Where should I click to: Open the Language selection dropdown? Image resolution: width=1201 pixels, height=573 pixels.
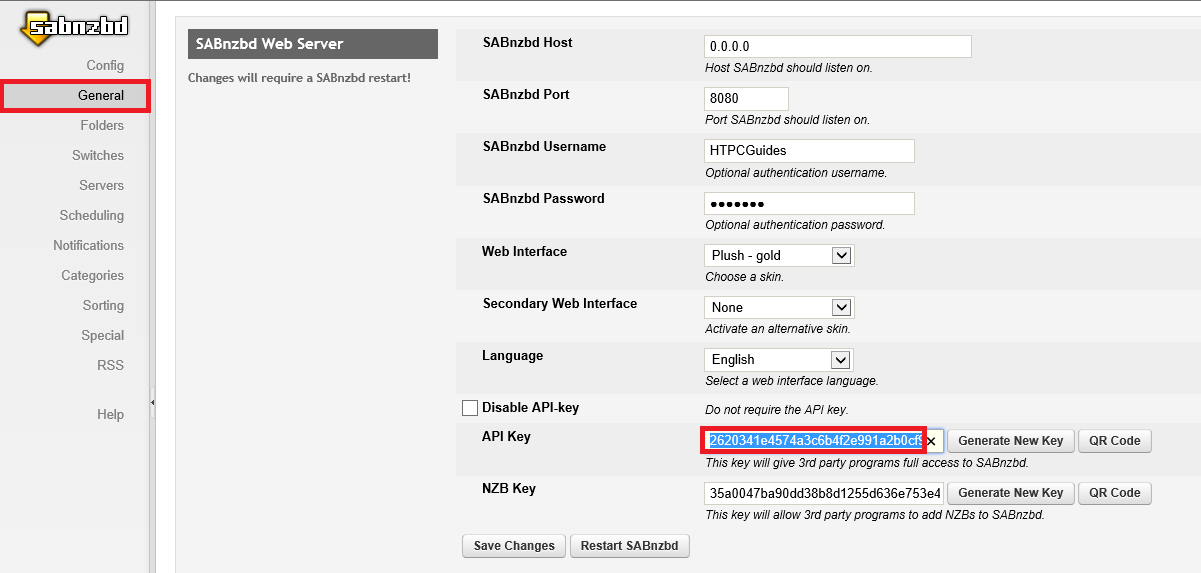click(779, 360)
